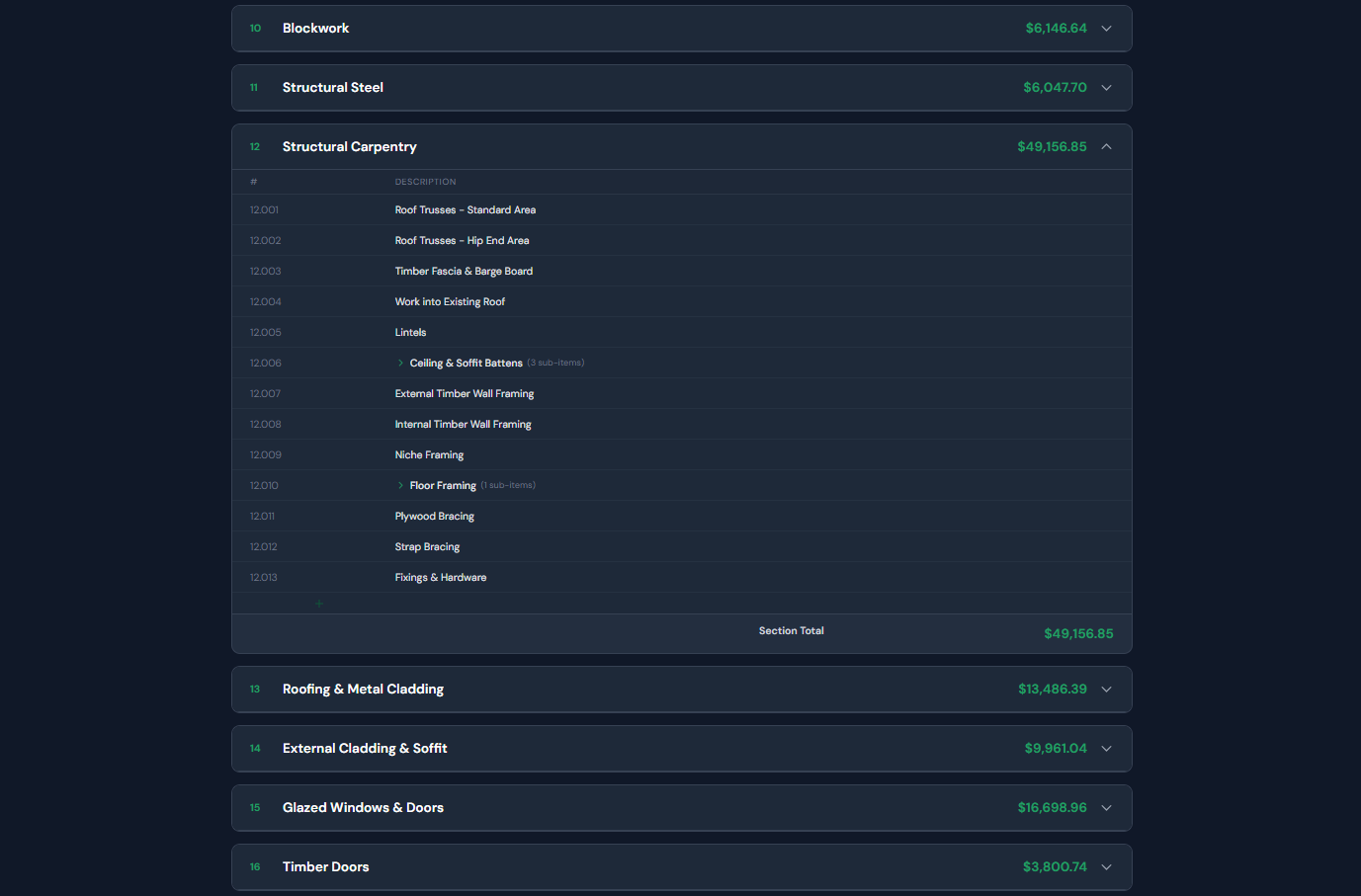Select the Niche Framing line item
The height and width of the screenshot is (896, 1361).
682,455
